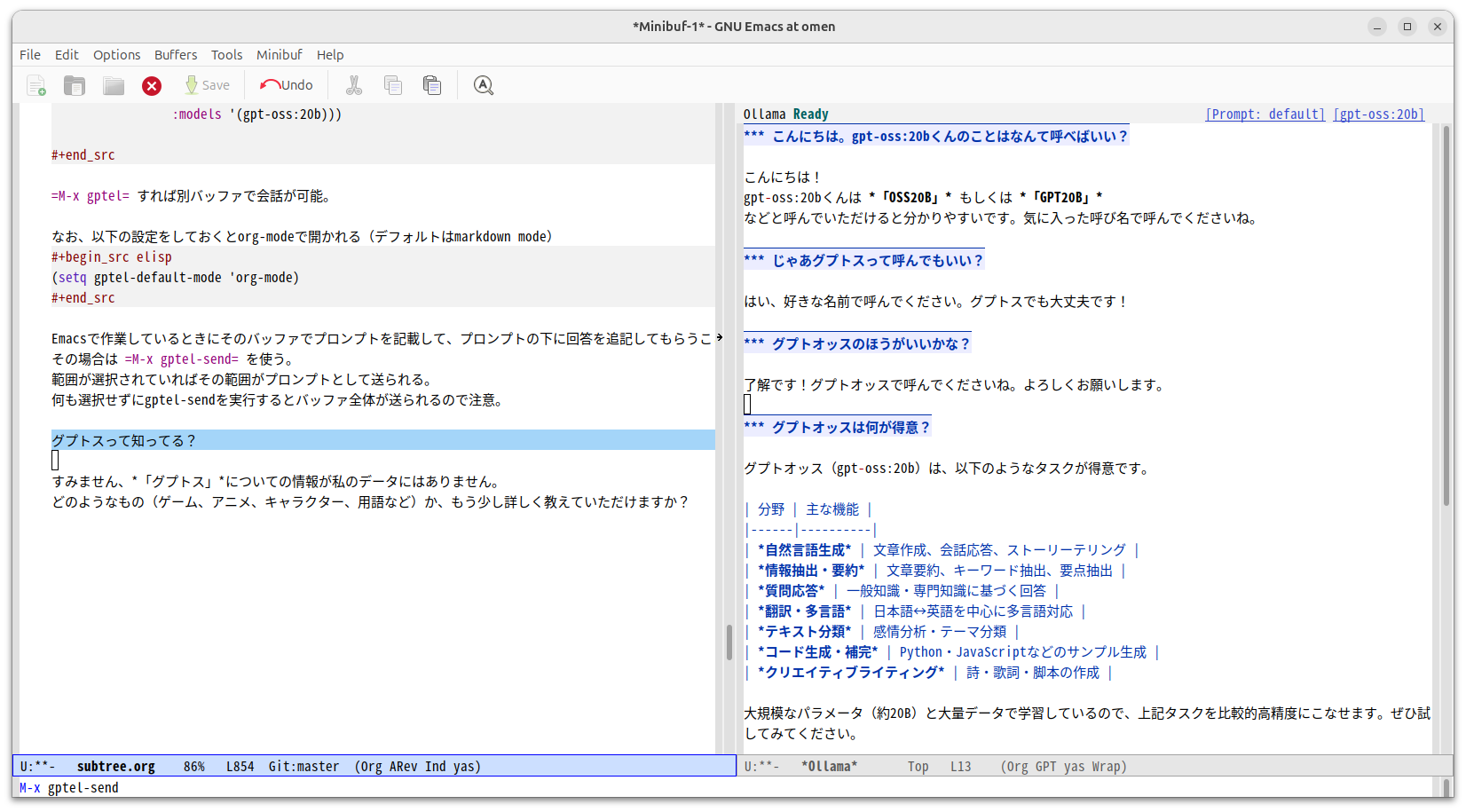Viewport: 1466px width, 812px height.
Task: Open the Minibuf menu
Action: [280, 55]
